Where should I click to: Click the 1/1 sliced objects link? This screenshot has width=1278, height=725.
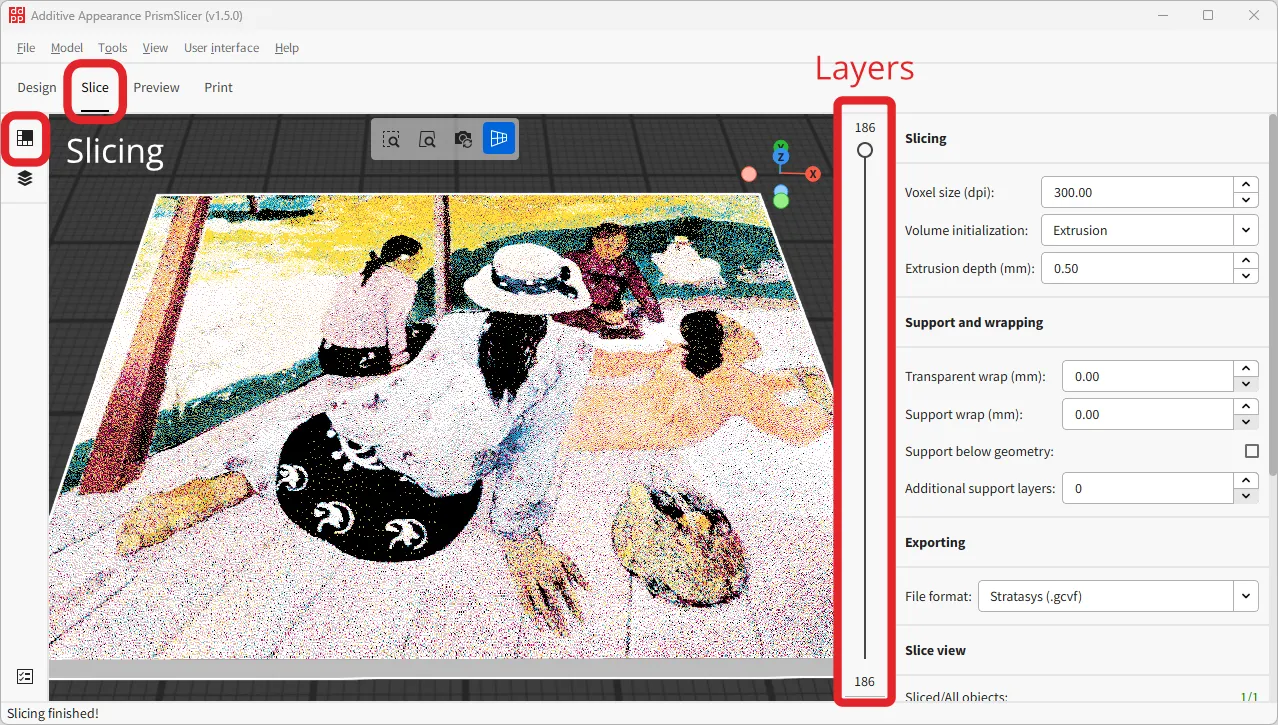pyautogui.click(x=1249, y=697)
